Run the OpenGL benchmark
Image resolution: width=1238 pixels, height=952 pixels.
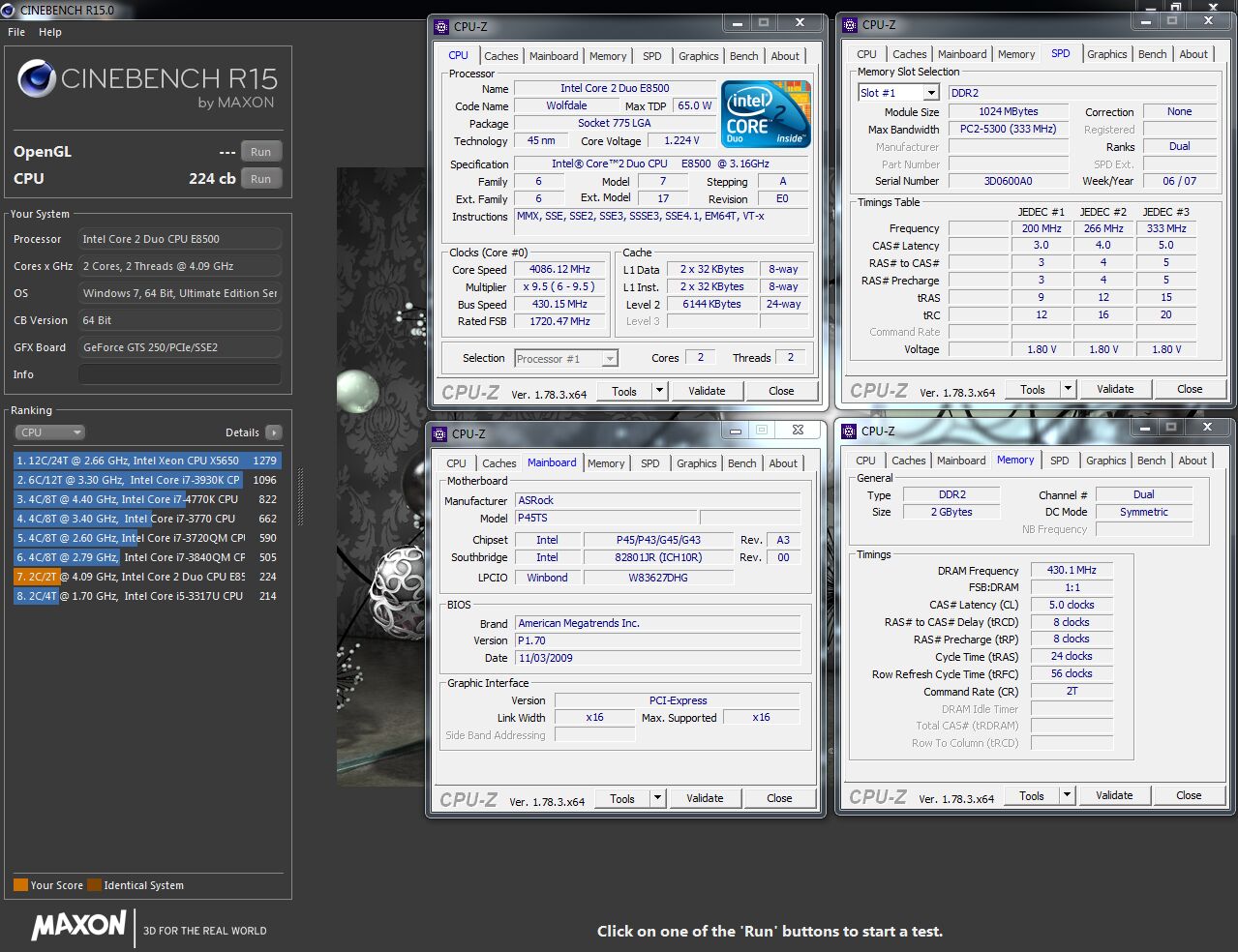click(x=261, y=152)
